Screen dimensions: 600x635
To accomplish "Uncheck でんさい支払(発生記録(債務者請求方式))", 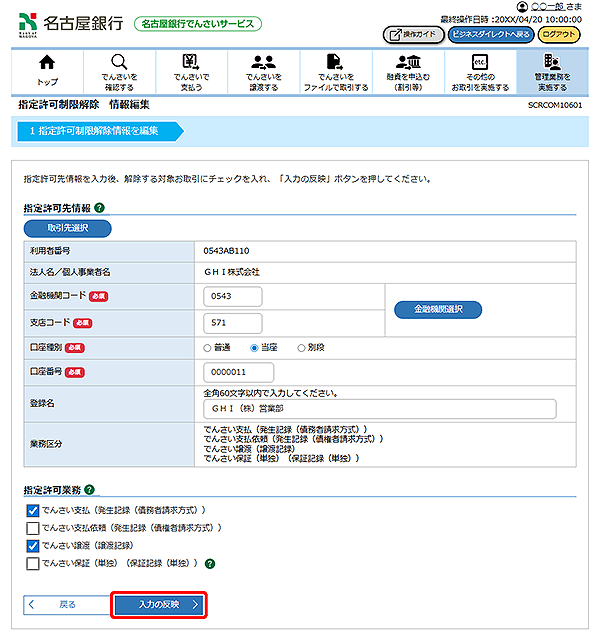I will click(33, 510).
